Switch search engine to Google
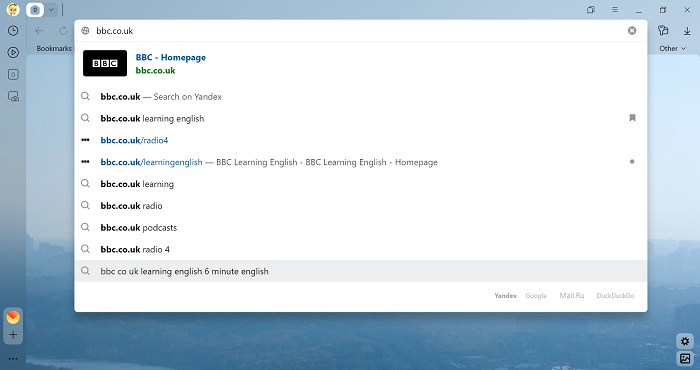The height and width of the screenshot is (370, 700). pyautogui.click(x=536, y=295)
